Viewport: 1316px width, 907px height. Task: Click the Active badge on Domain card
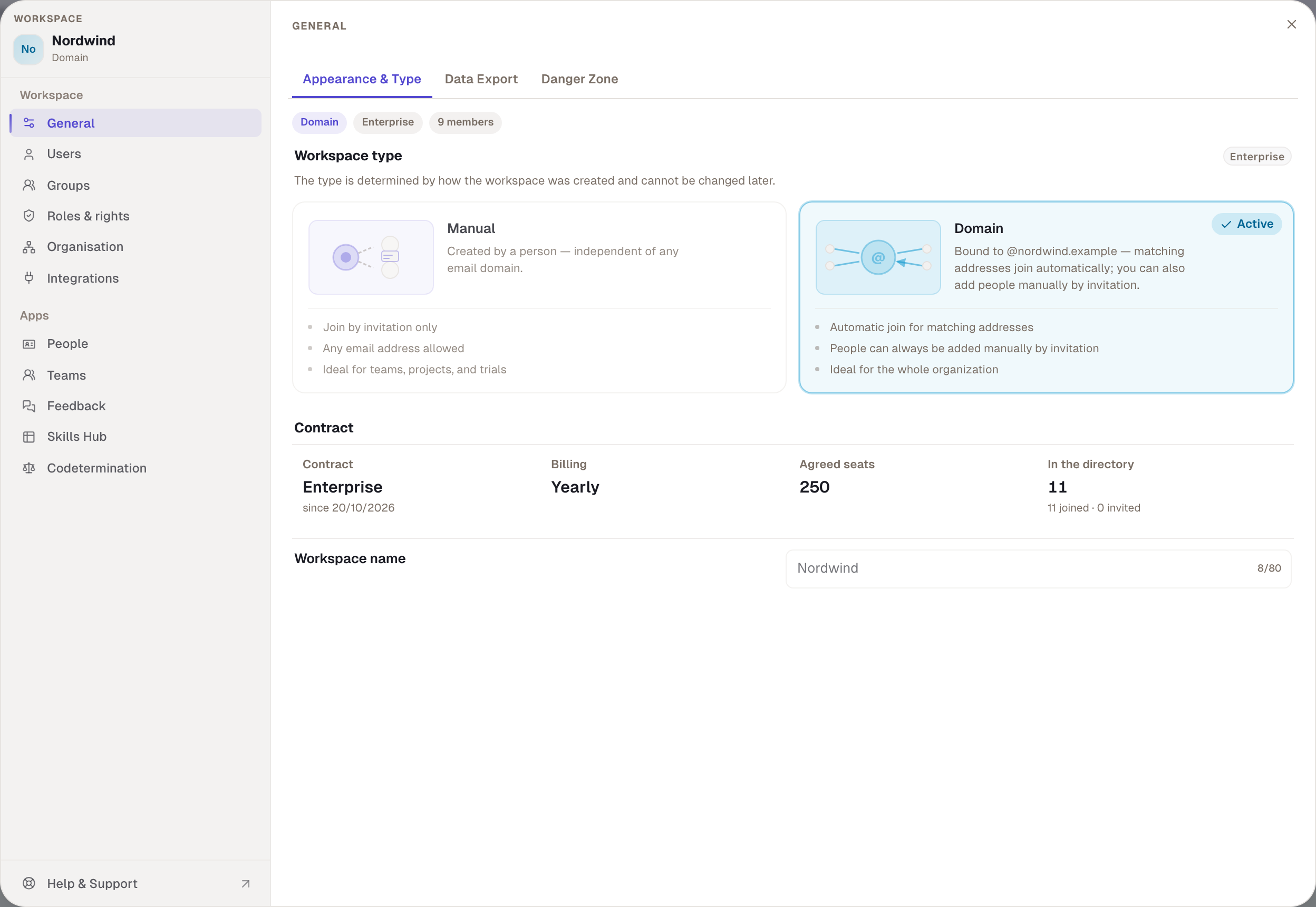pyautogui.click(x=1247, y=224)
